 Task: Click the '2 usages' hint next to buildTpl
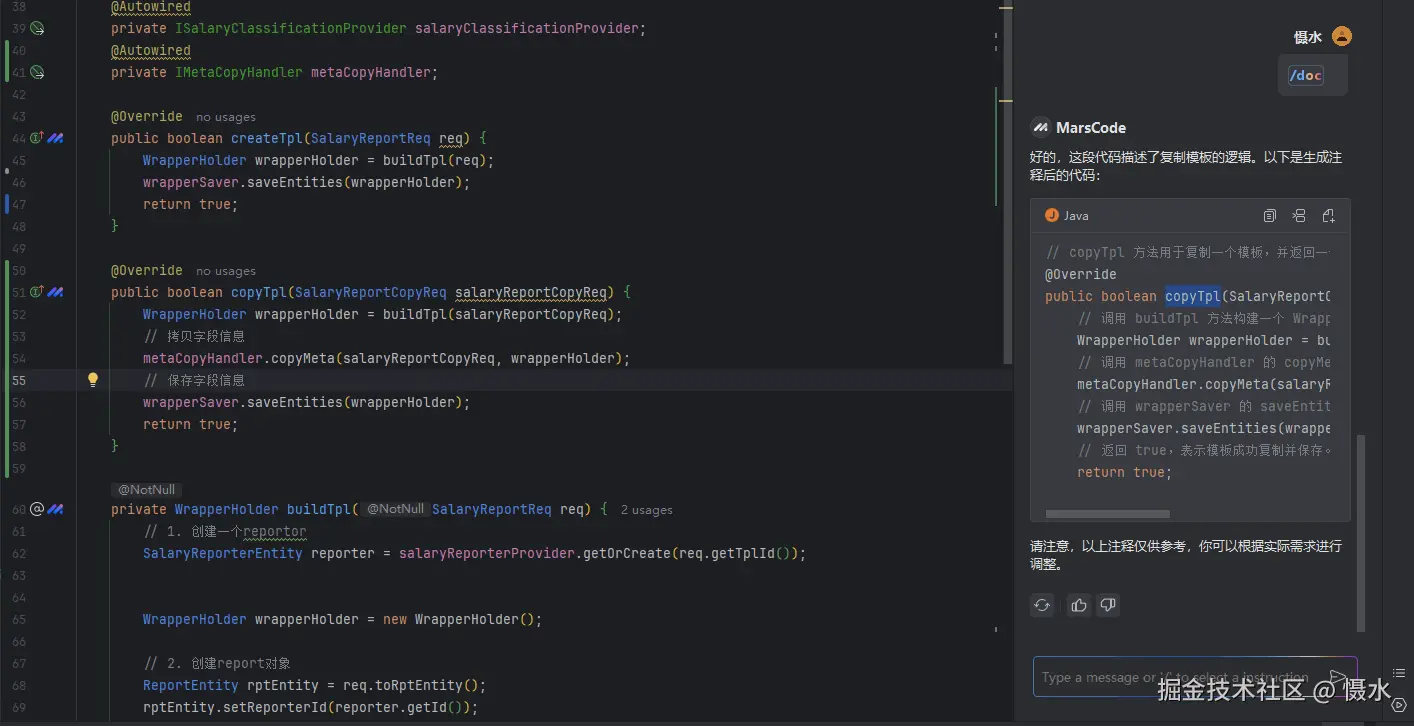tap(646, 510)
